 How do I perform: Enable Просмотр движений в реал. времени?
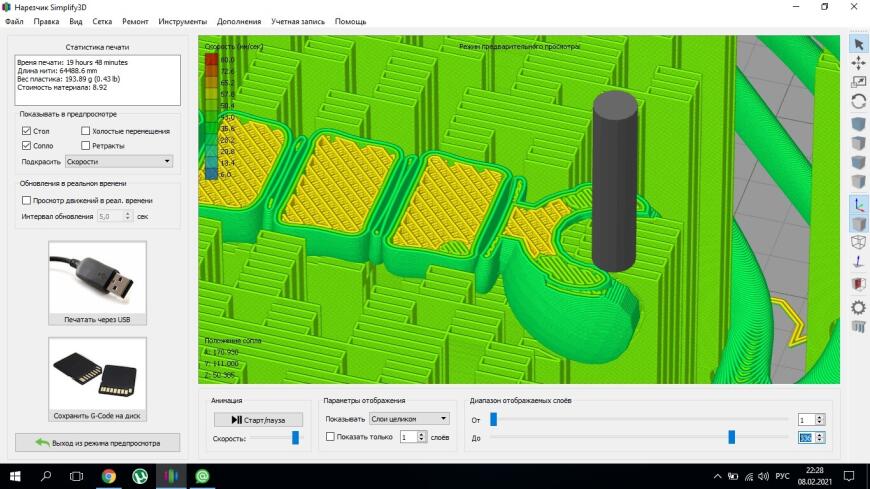click(26, 200)
